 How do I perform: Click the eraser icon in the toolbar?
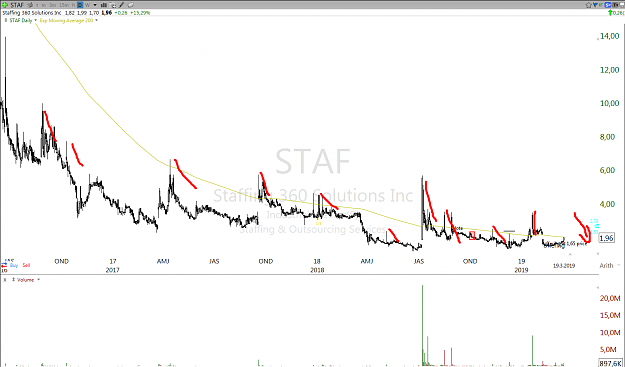point(130,5)
